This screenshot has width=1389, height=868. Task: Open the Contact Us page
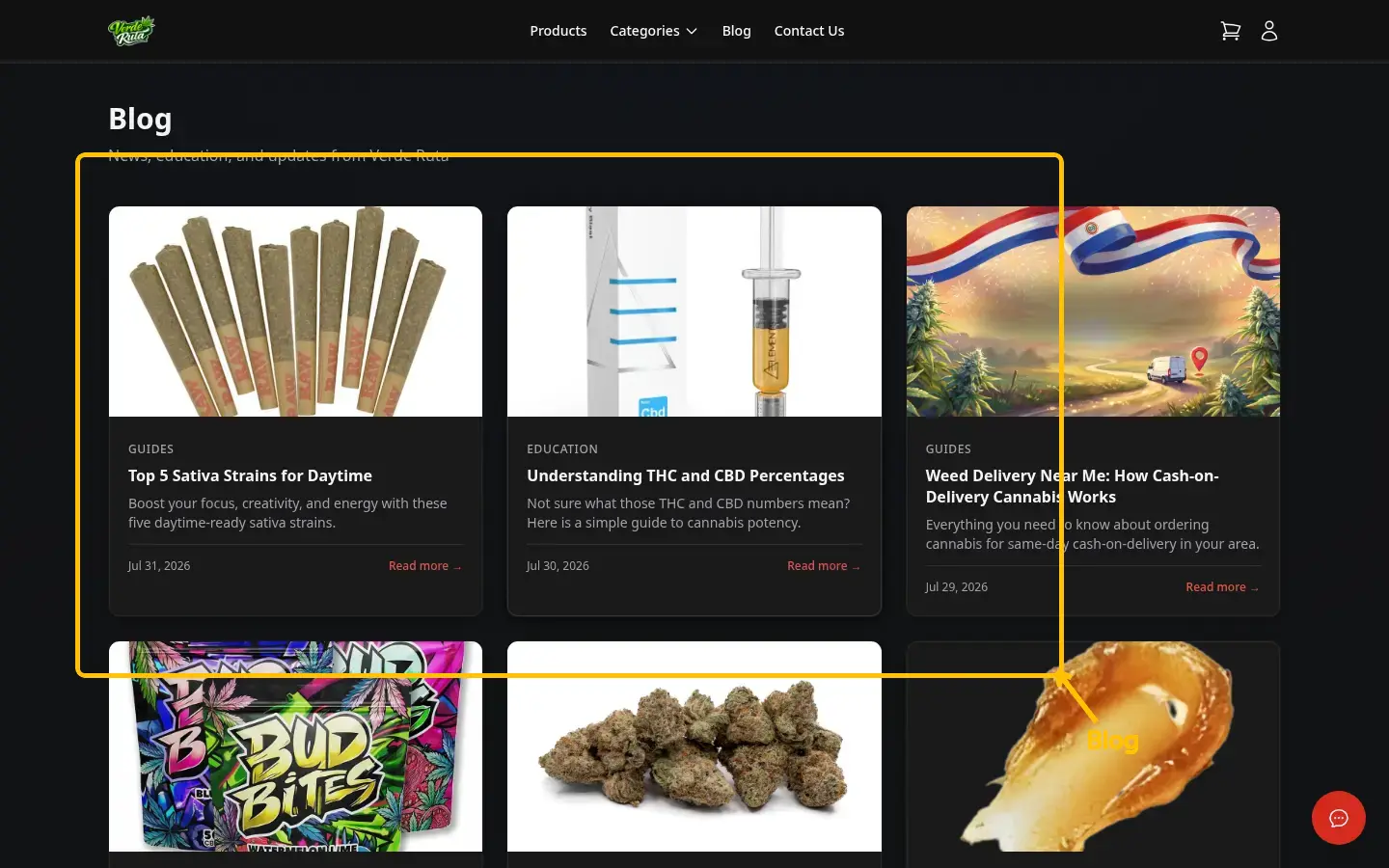coord(808,31)
